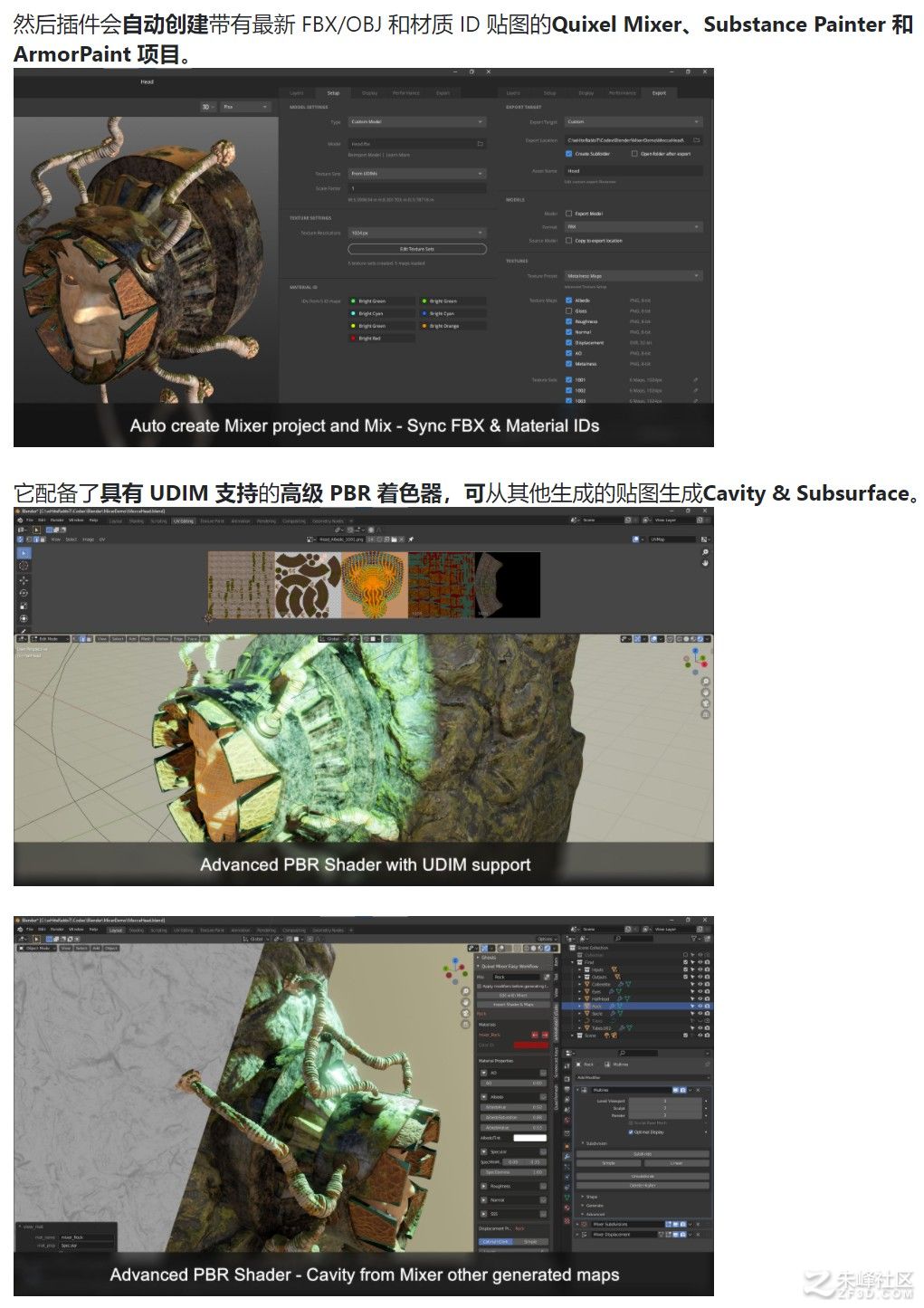Viewport: 924px width, 1308px height.
Task: Click the UV editor zoom magnifier icon
Action: tap(705, 551)
